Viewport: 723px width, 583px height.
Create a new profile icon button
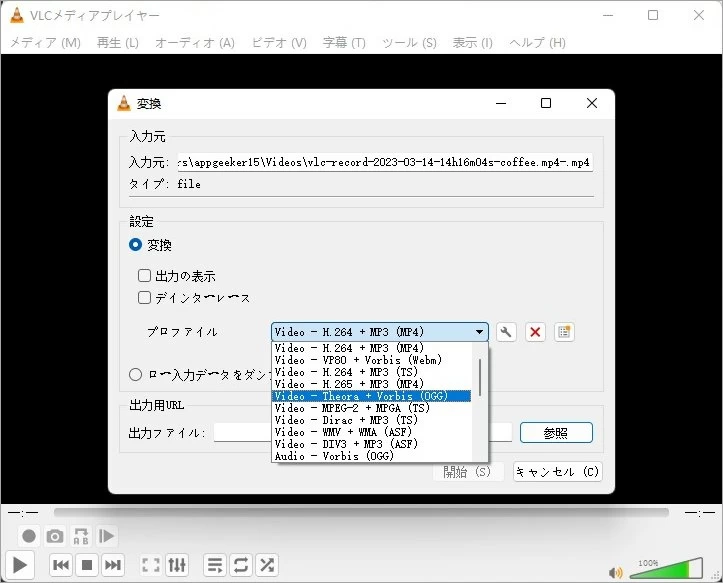pos(564,332)
